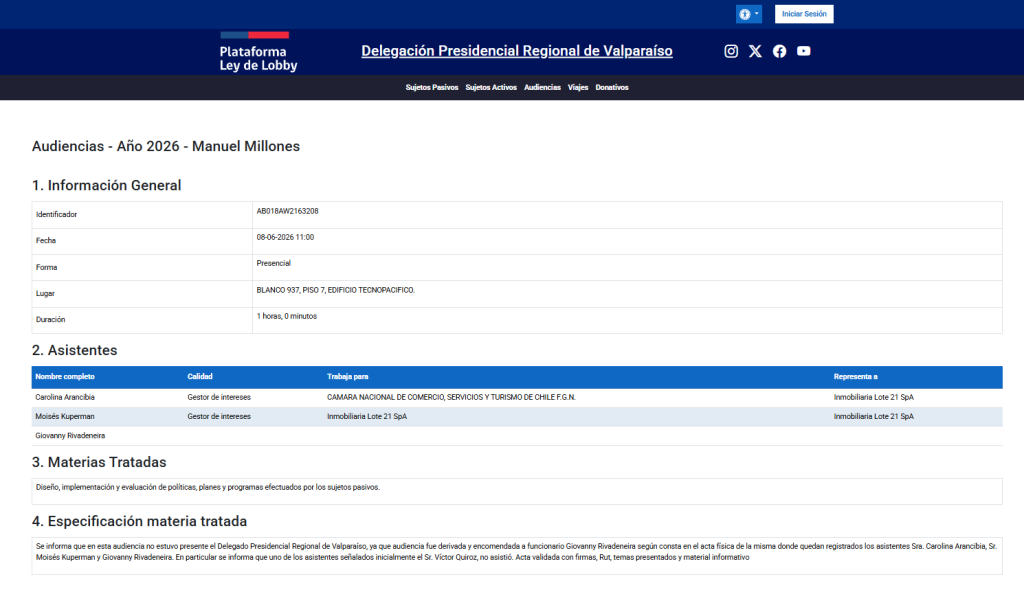
Task: Click the duration 1 horas, 0 minutos
Action: [287, 316]
